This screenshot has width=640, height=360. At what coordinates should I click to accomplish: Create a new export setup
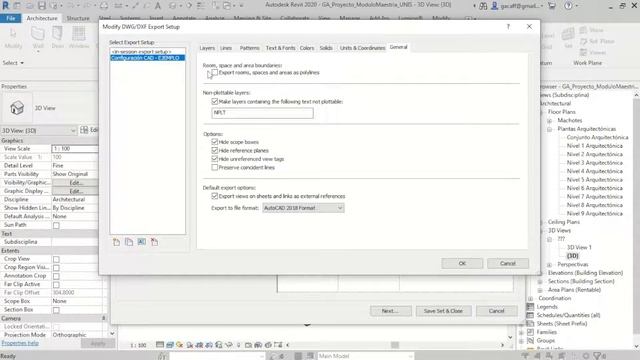[x=116, y=242]
